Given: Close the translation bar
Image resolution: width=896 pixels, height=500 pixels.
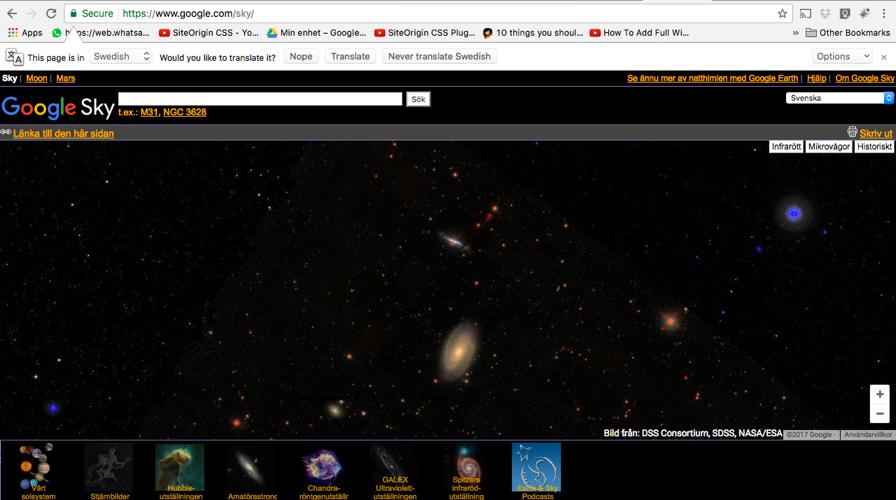Looking at the screenshot, I should click(884, 57).
